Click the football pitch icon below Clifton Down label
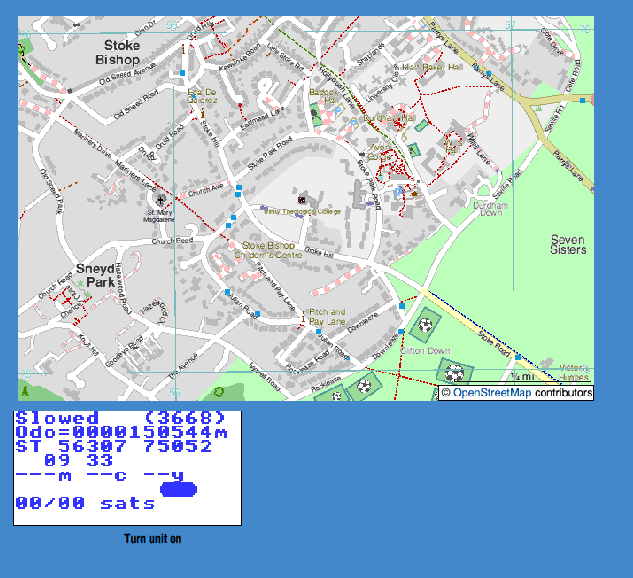Viewport: 633px width, 578px height. tap(455, 373)
